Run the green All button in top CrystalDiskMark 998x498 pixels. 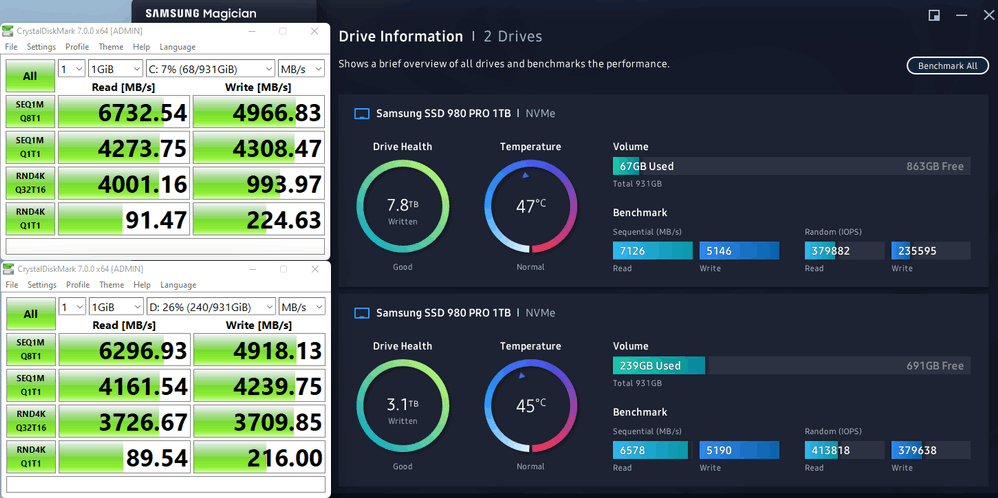click(x=30, y=76)
